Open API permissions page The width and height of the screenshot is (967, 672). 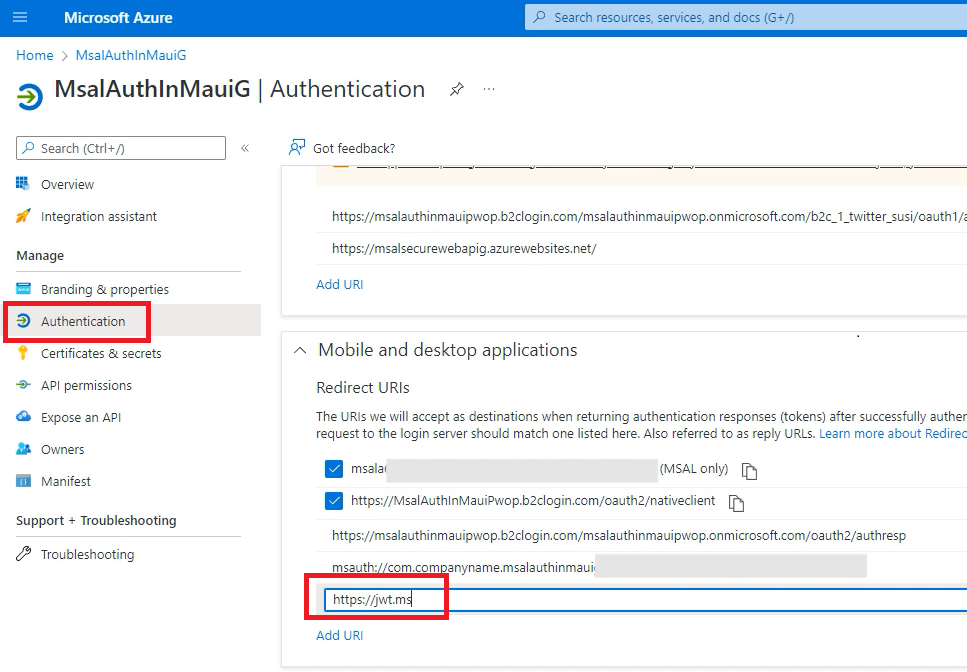(x=86, y=385)
